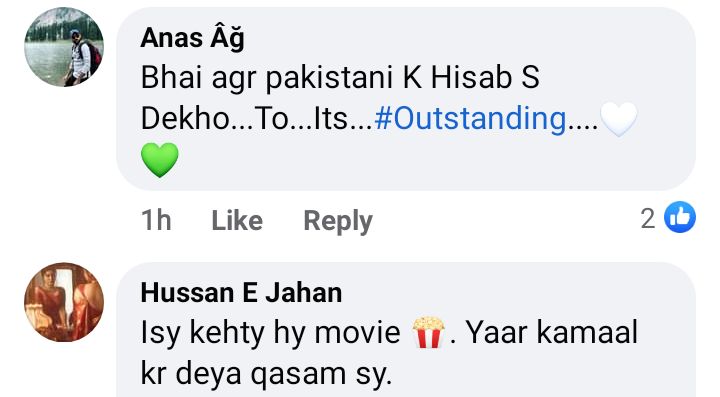This screenshot has height=397, width=720.
Task: Like Anas Âğ's comment
Action: pyautogui.click(x=237, y=220)
